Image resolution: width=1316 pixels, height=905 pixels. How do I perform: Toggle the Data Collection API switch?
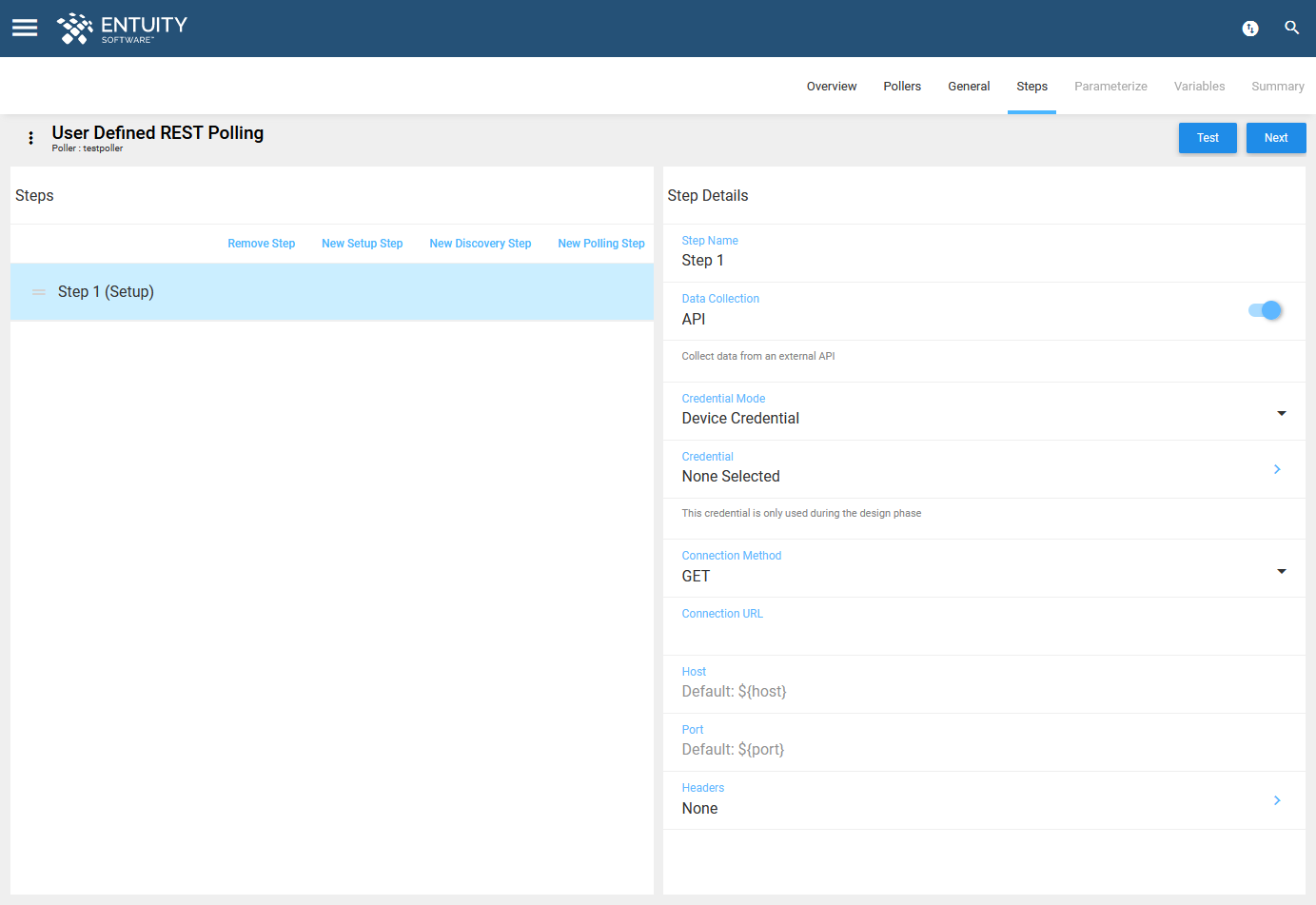coord(1265,310)
